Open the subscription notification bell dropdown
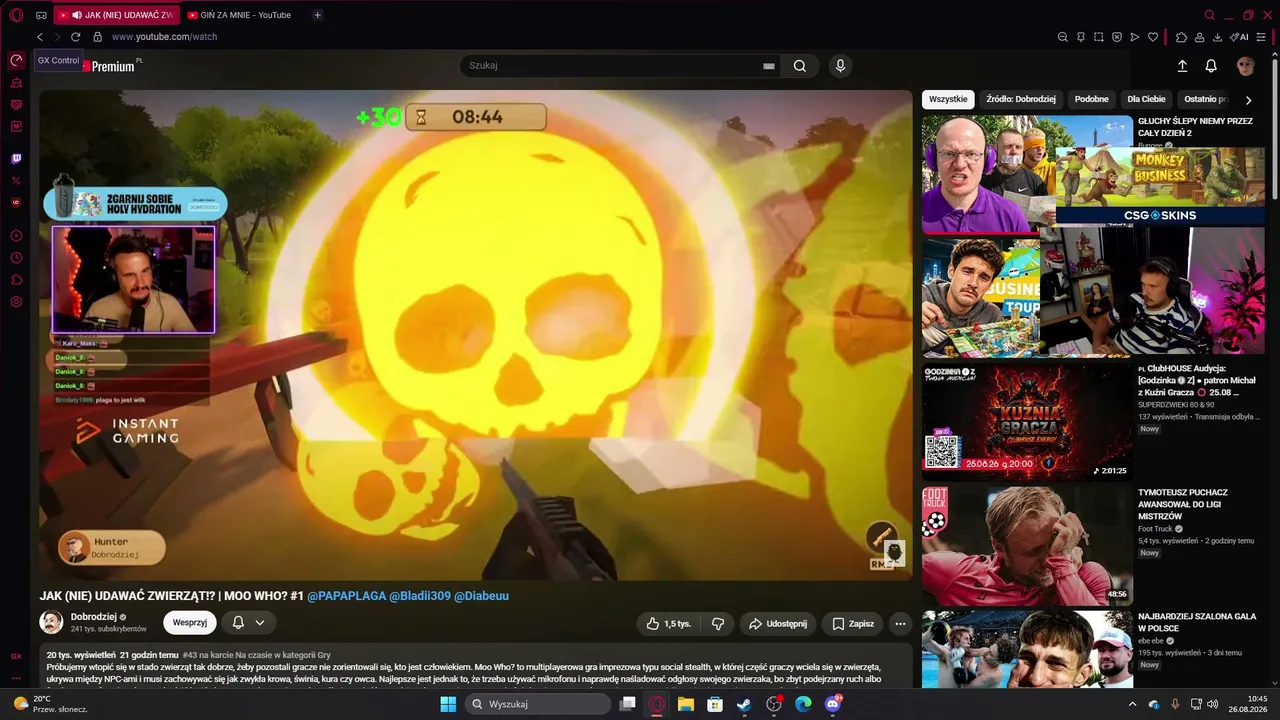The image size is (1280, 720). click(x=248, y=623)
